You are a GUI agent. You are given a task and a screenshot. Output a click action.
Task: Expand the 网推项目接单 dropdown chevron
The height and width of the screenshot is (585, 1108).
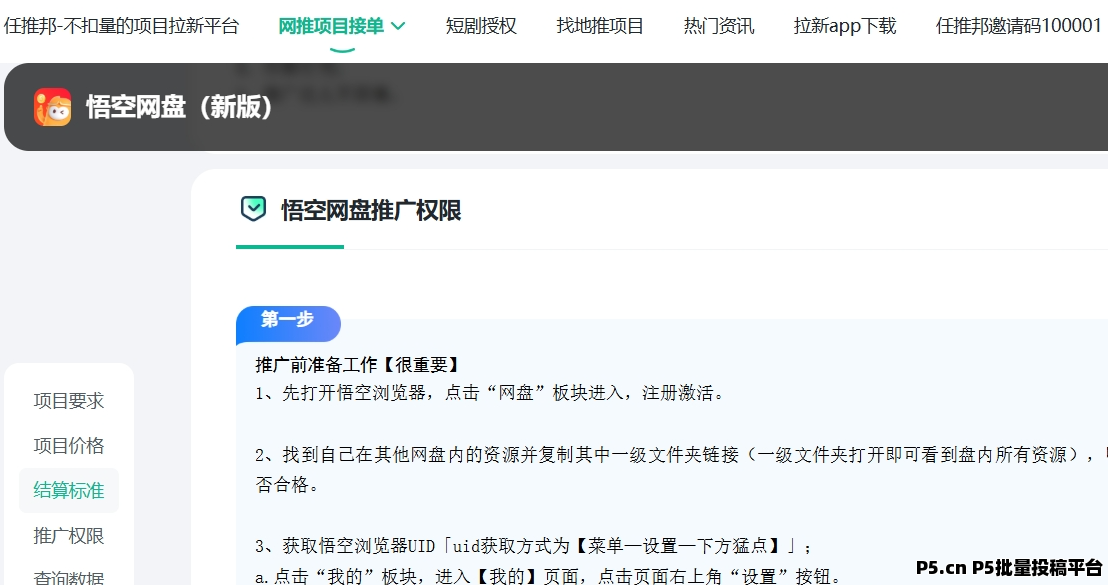398,27
